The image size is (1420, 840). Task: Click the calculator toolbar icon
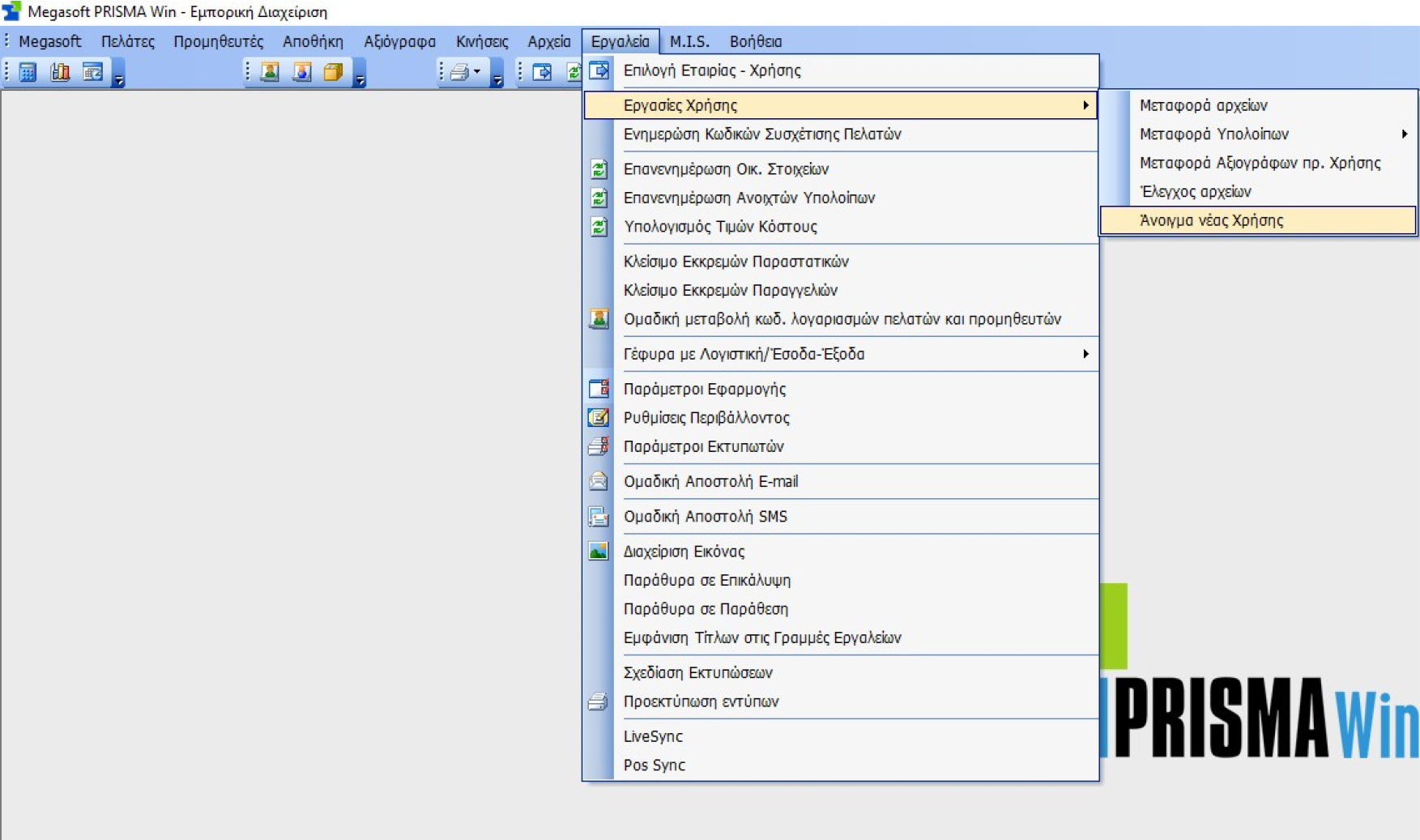pyautogui.click(x=28, y=72)
